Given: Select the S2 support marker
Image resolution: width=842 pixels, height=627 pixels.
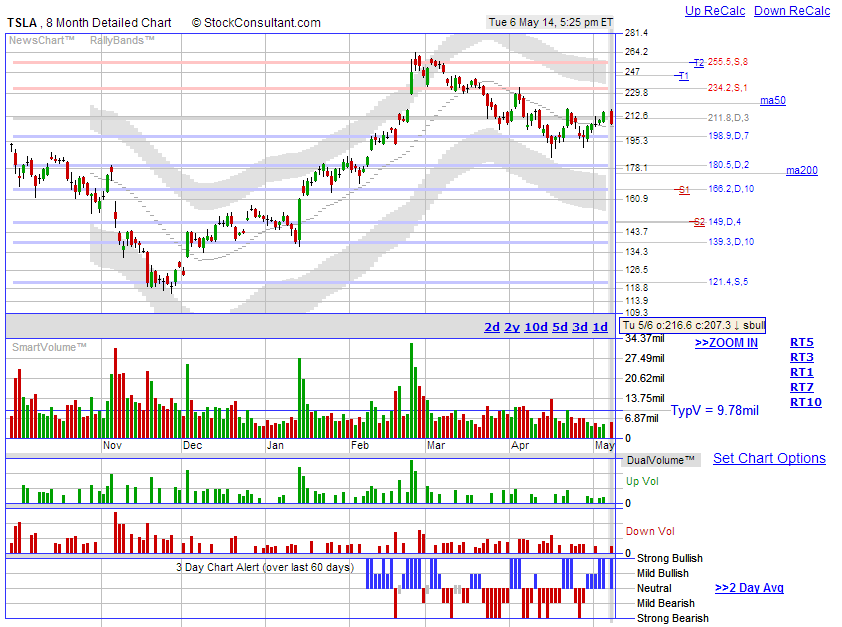Looking at the screenshot, I should pyautogui.click(x=699, y=222).
